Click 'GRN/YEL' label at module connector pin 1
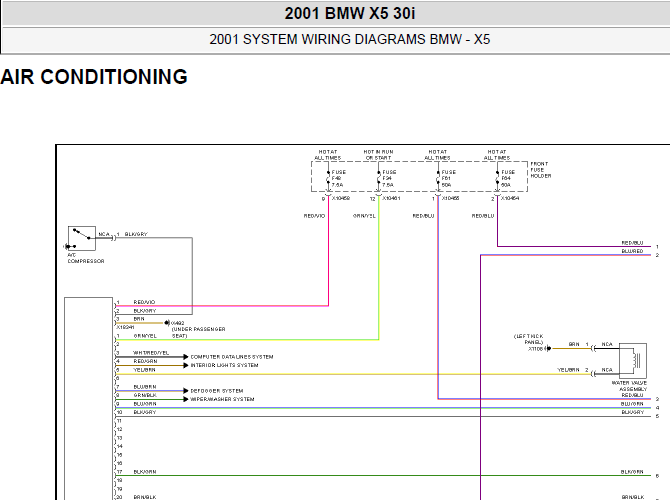 pyautogui.click(x=145, y=336)
